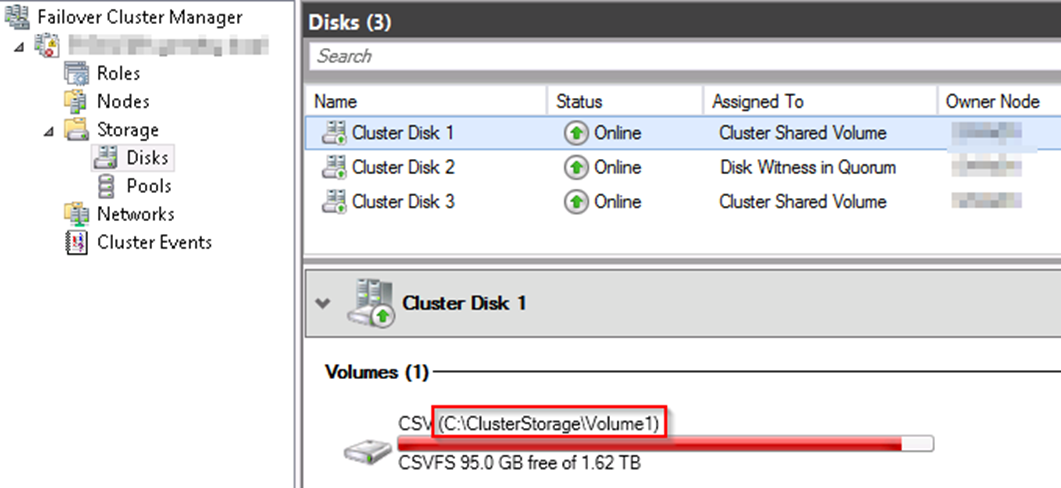
Task: Click the Cluster Disk 1 row disk icon
Action: (x=334, y=133)
